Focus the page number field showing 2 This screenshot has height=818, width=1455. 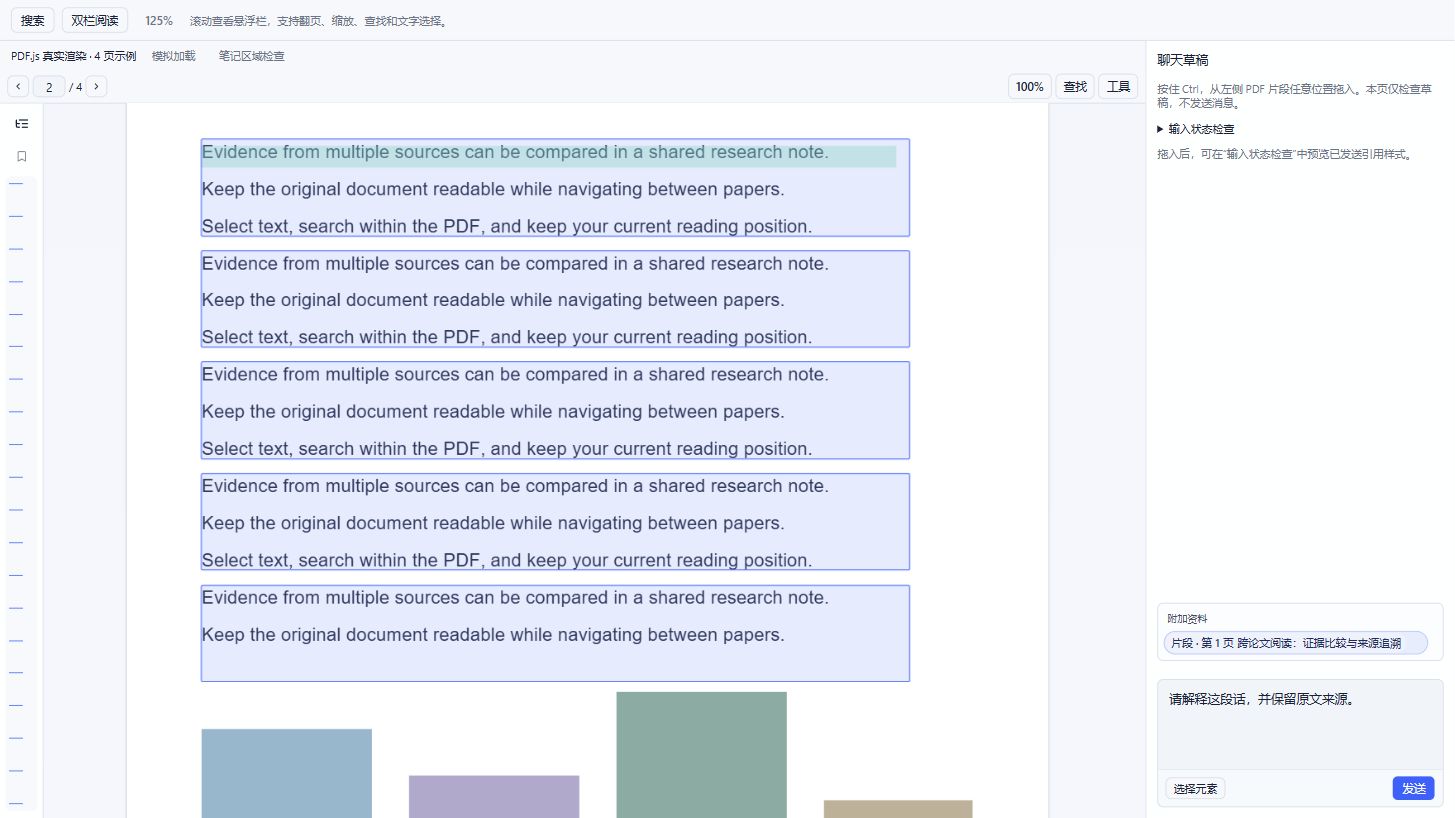(49, 87)
